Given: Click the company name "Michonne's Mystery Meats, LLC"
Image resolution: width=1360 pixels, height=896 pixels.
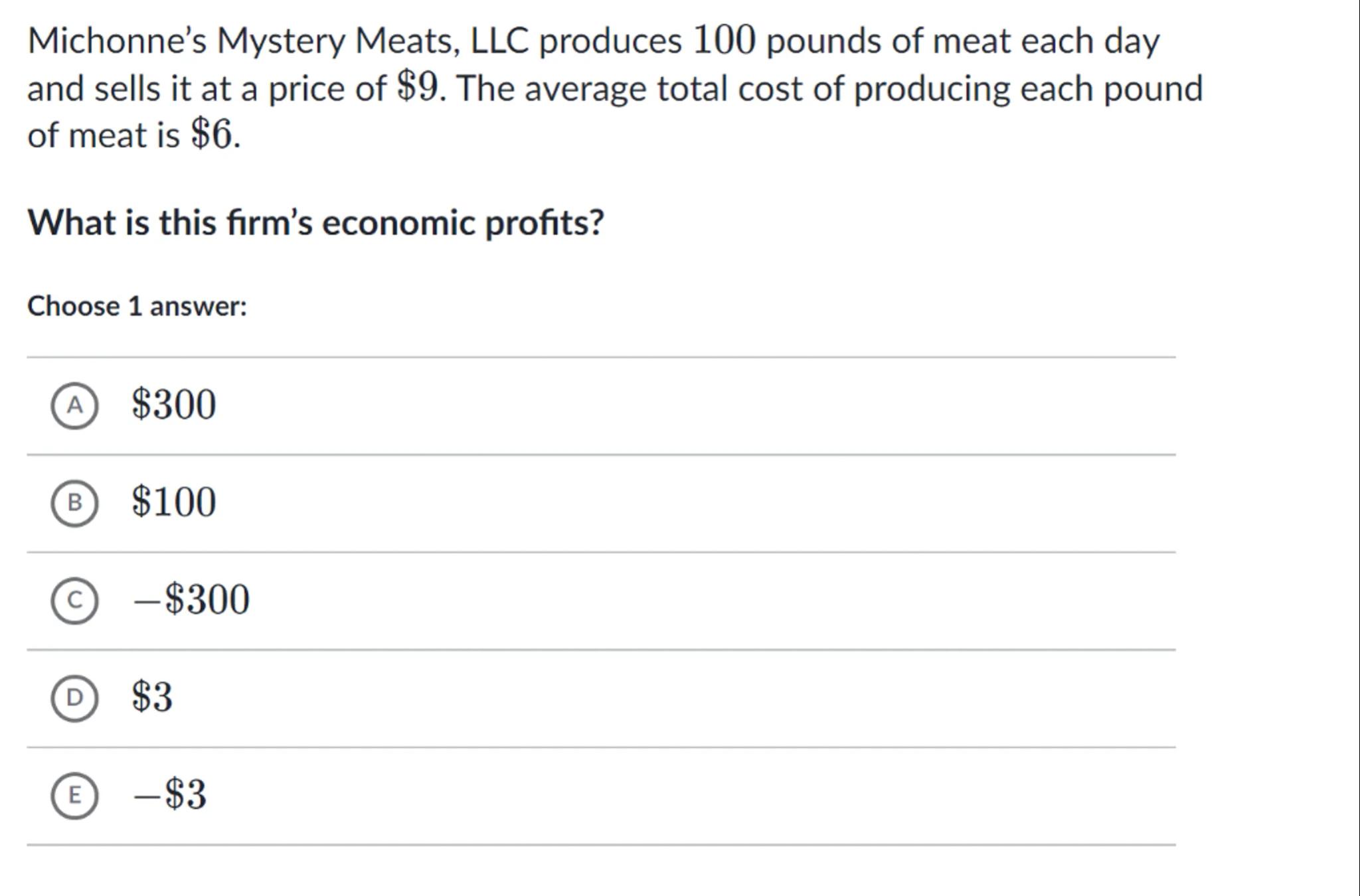Looking at the screenshot, I should point(278,41).
